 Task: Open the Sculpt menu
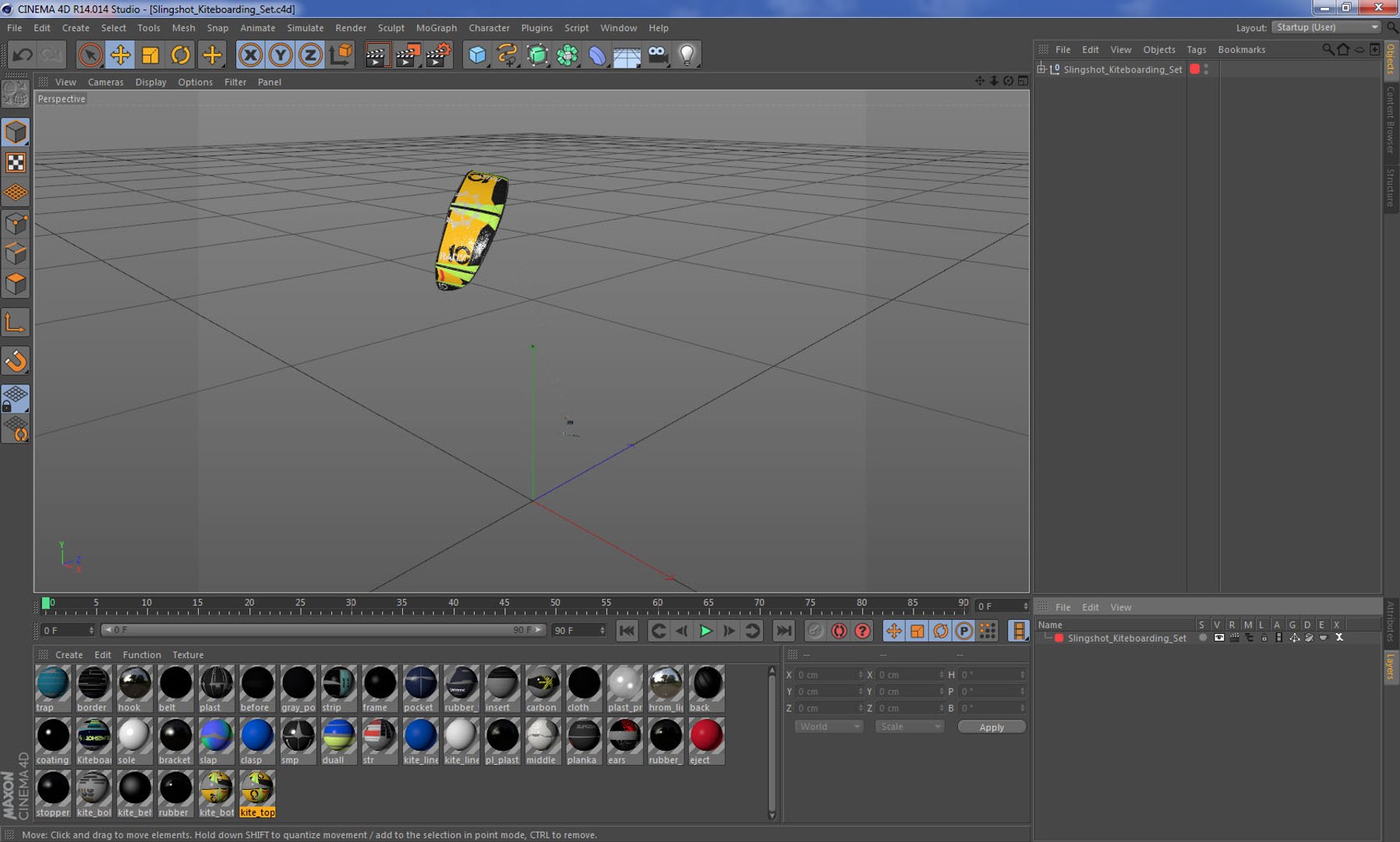(391, 28)
